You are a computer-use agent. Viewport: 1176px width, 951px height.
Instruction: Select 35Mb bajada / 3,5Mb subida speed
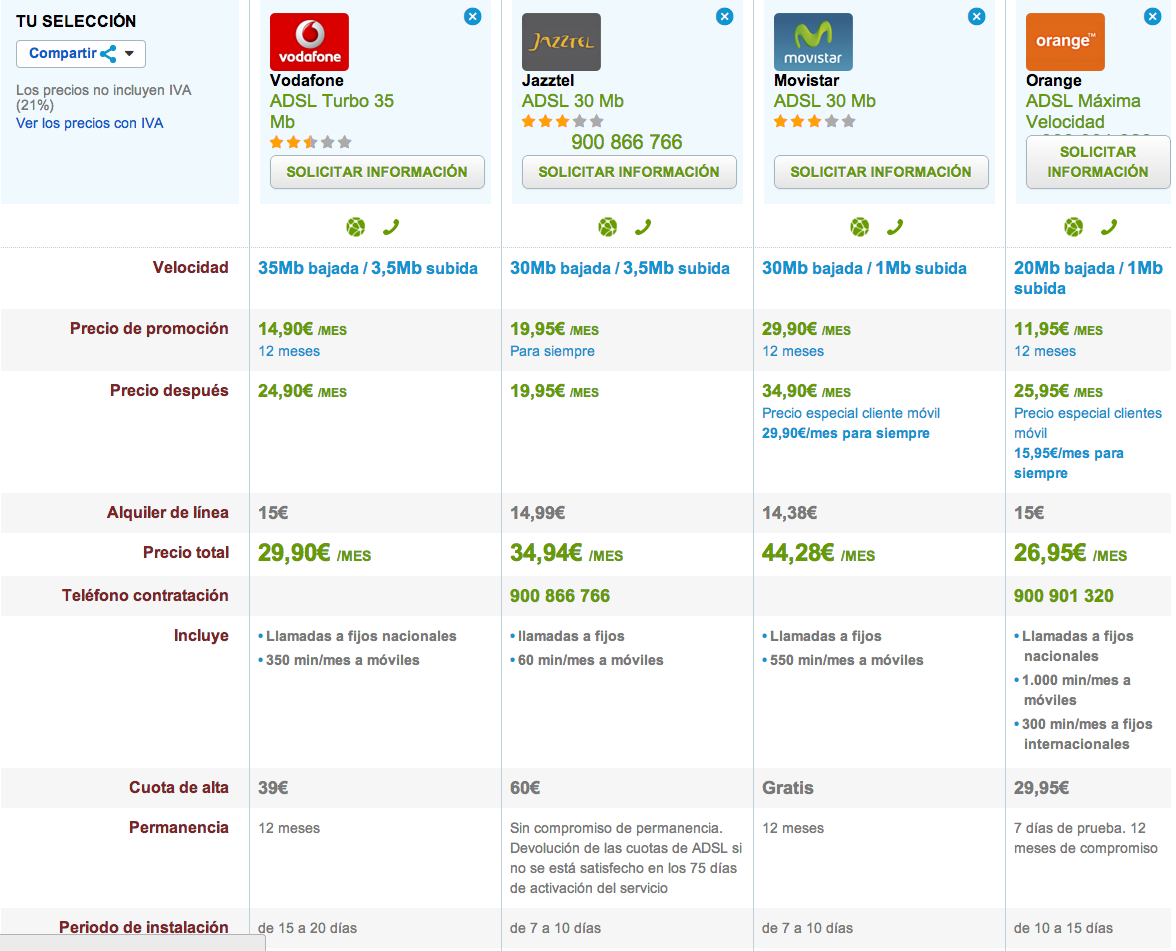(x=368, y=268)
